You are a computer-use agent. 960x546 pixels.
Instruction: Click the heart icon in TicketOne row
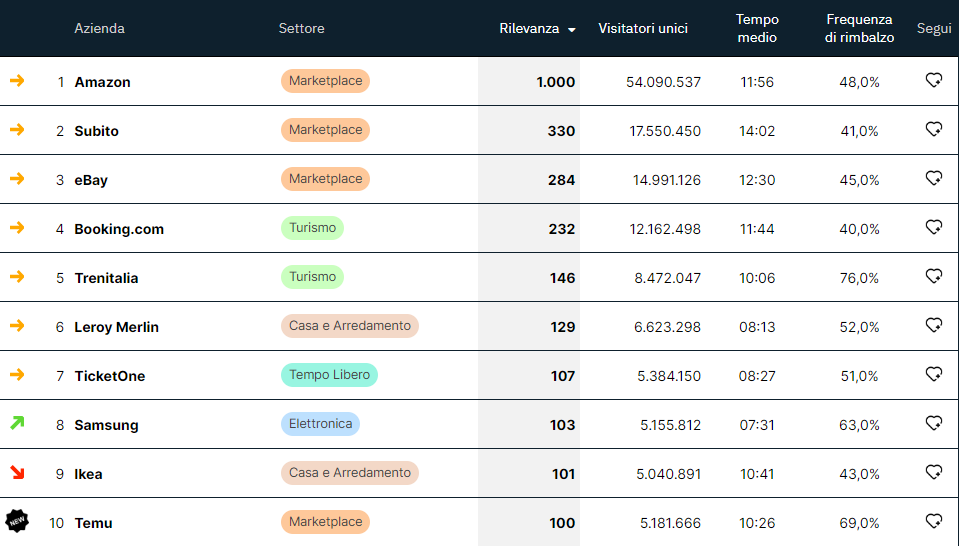pyautogui.click(x=934, y=375)
